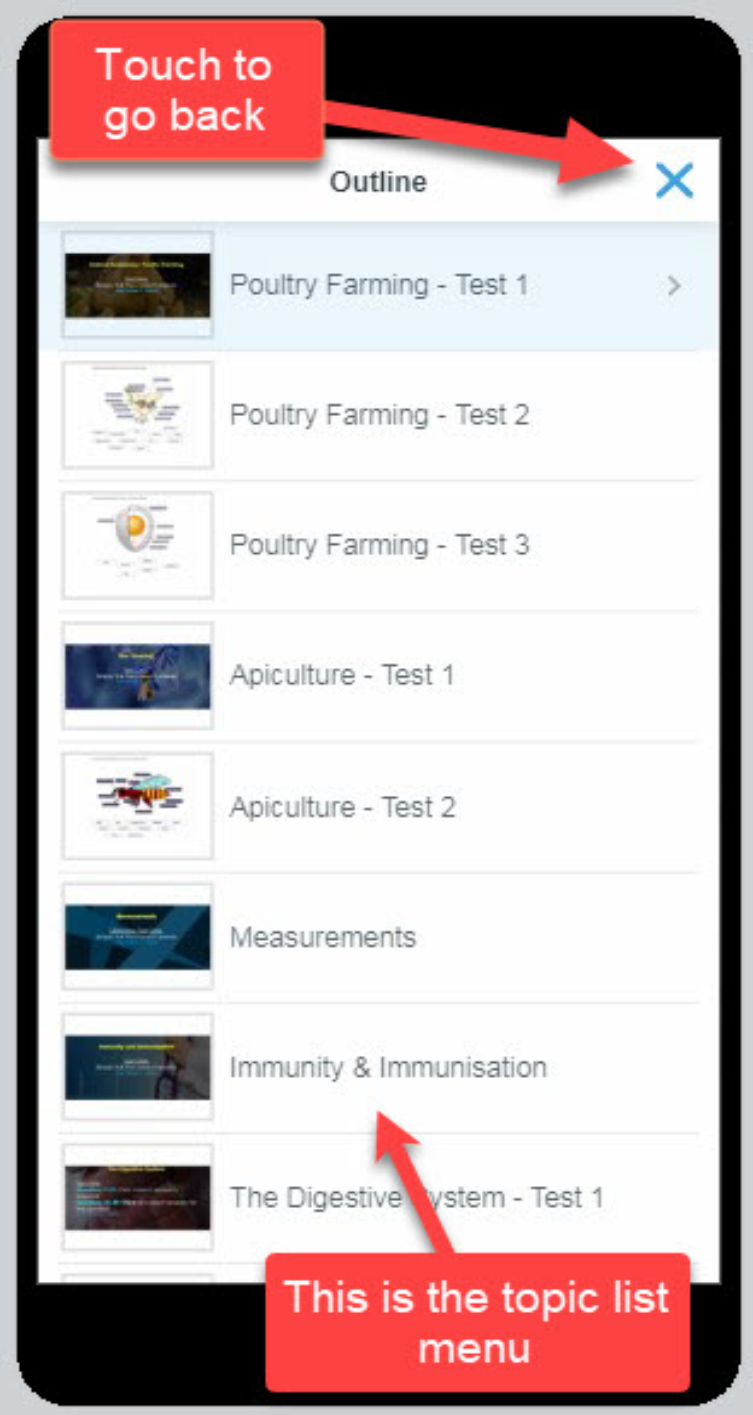Image resolution: width=753 pixels, height=1415 pixels.
Task: Close the Outline menu with the X
Action: [674, 181]
